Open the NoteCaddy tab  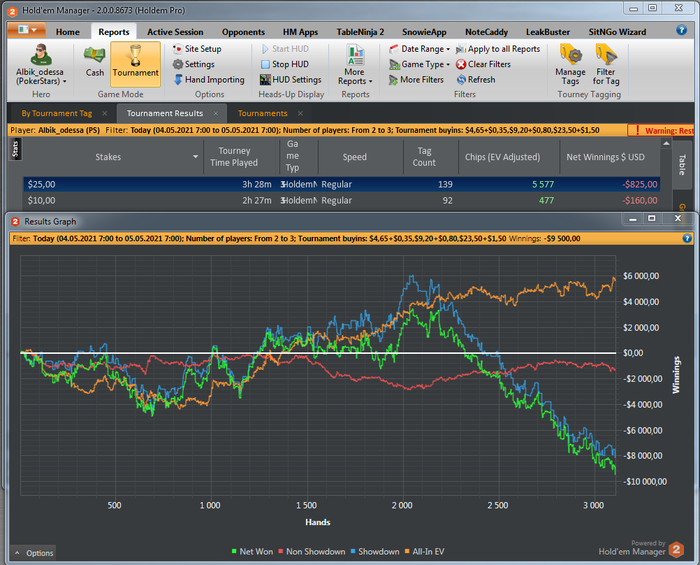tap(486, 32)
